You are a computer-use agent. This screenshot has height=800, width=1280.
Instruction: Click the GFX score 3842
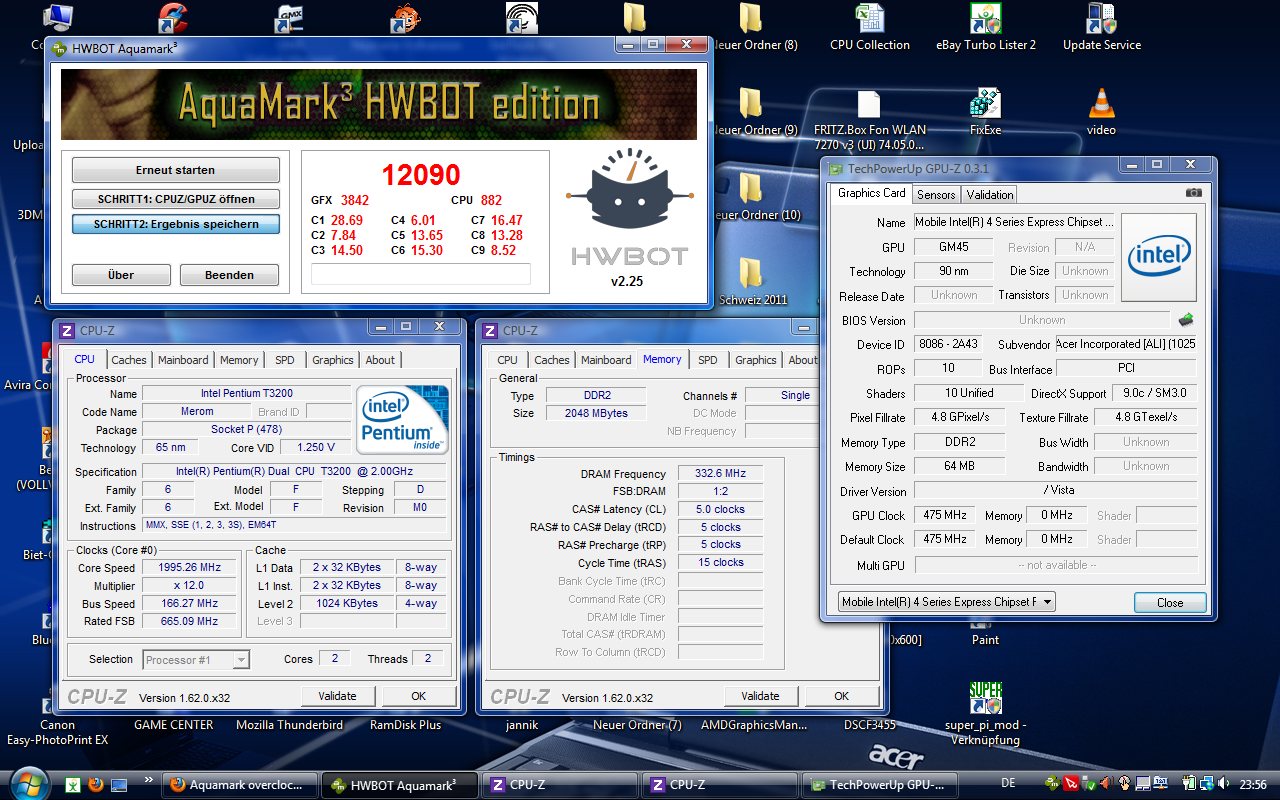point(355,200)
